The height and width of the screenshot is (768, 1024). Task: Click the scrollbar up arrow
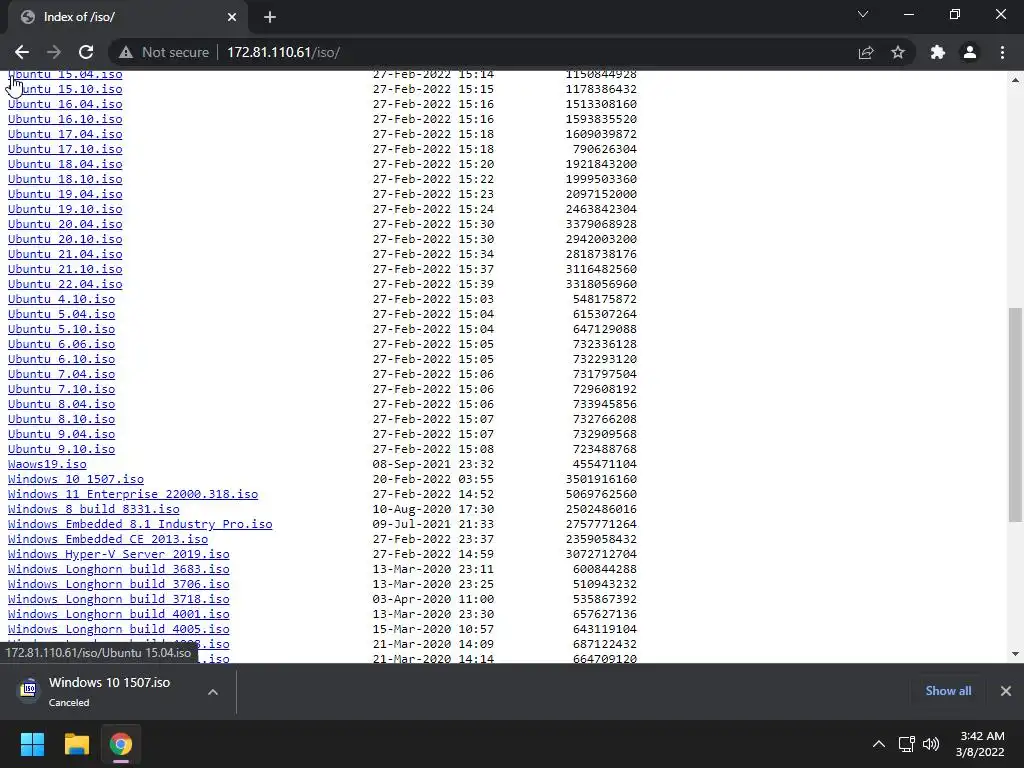pyautogui.click(x=1015, y=80)
